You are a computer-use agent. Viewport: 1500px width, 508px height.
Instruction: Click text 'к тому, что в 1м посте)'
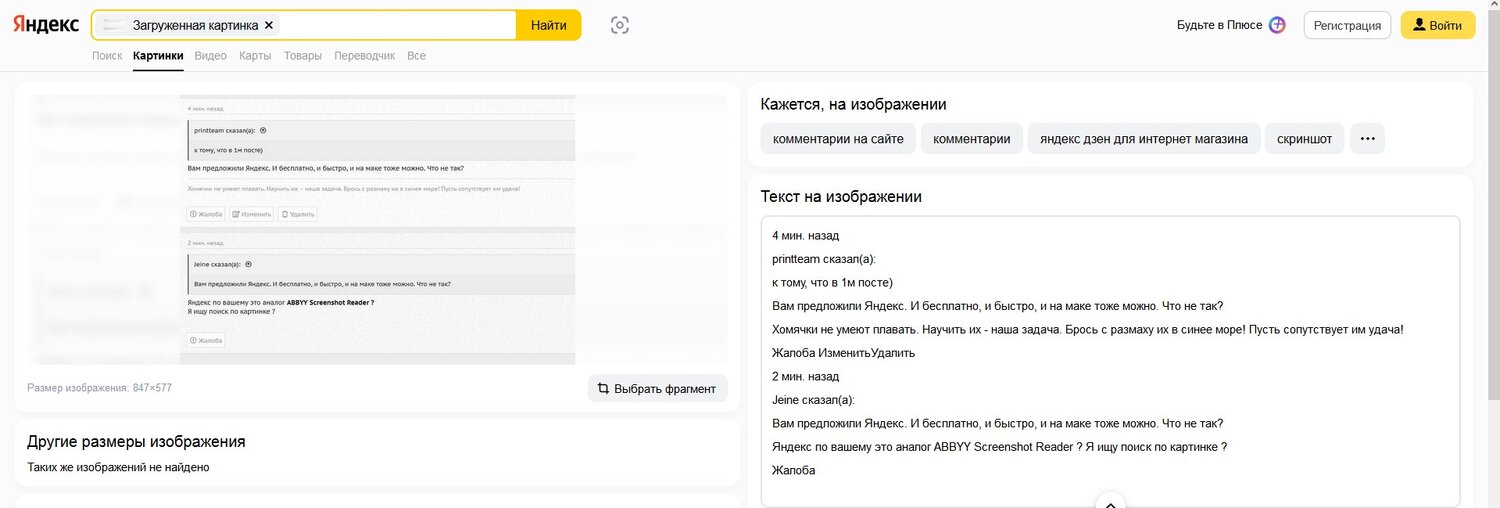coord(832,283)
